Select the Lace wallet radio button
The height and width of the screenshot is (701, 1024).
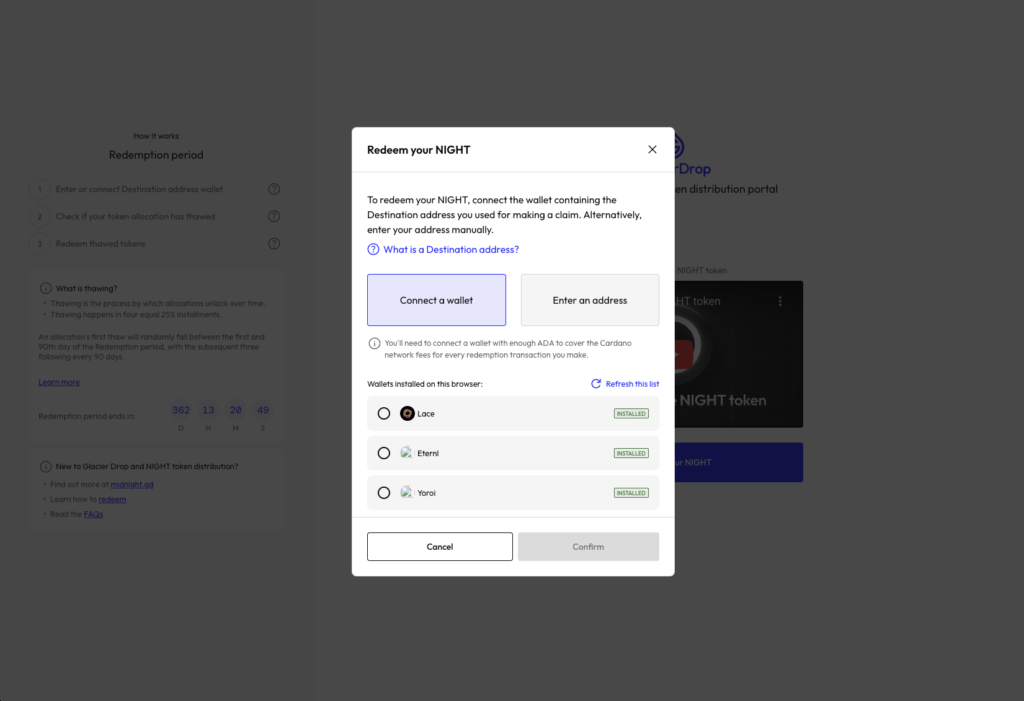[384, 413]
